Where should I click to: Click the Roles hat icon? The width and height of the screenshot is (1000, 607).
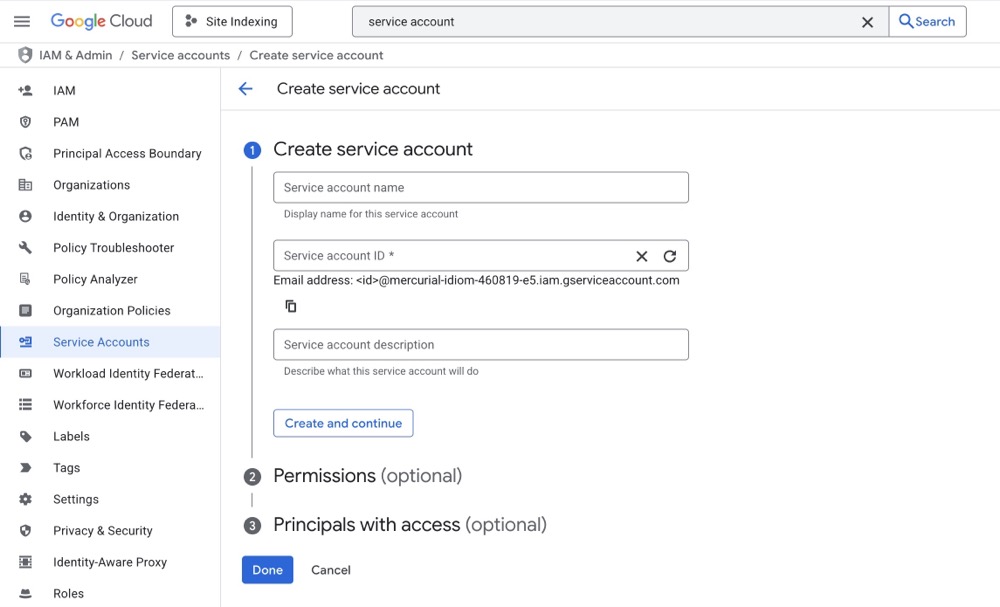26,594
